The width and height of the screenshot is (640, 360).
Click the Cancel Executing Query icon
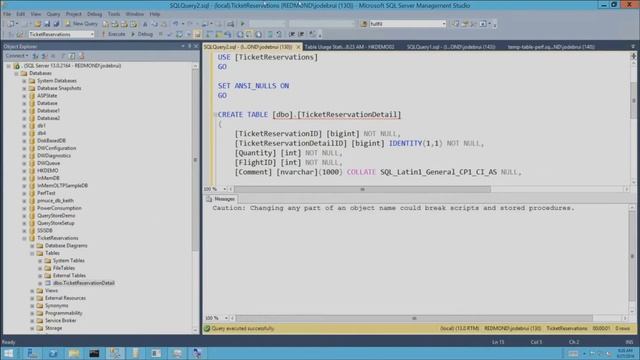click(x=160, y=34)
